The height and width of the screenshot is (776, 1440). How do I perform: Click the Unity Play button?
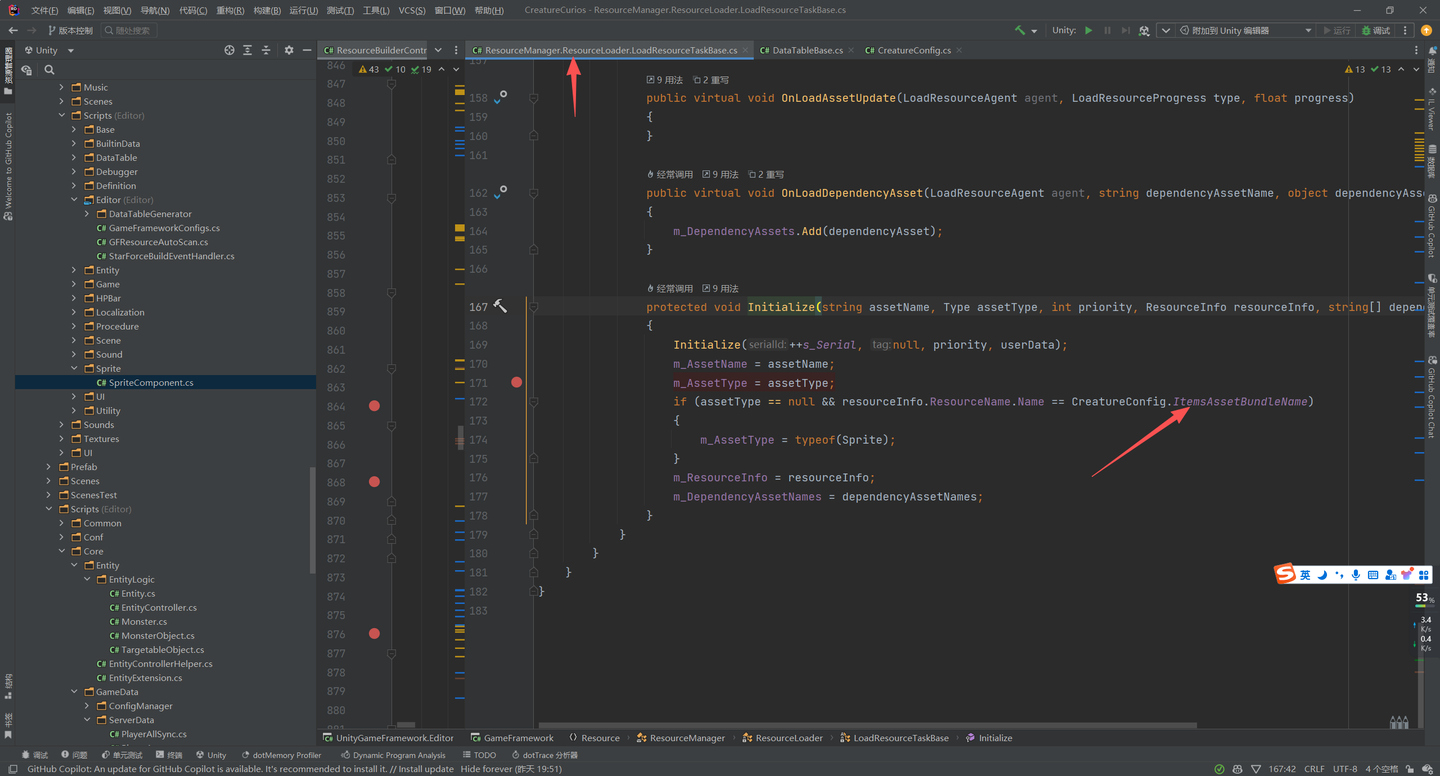[1088, 30]
